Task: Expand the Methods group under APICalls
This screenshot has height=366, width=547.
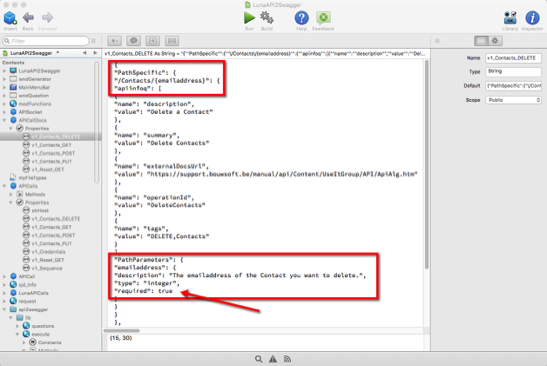Action: pyautogui.click(x=11, y=194)
